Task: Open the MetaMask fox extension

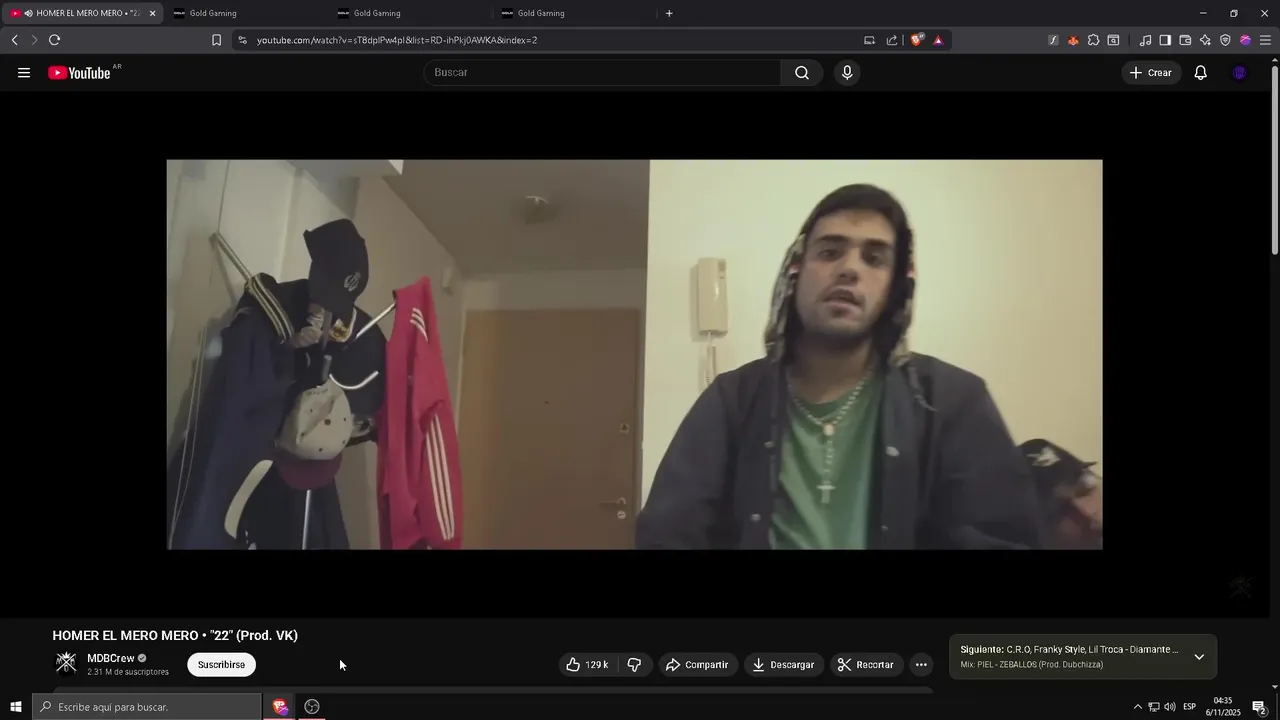Action: [x=1073, y=40]
